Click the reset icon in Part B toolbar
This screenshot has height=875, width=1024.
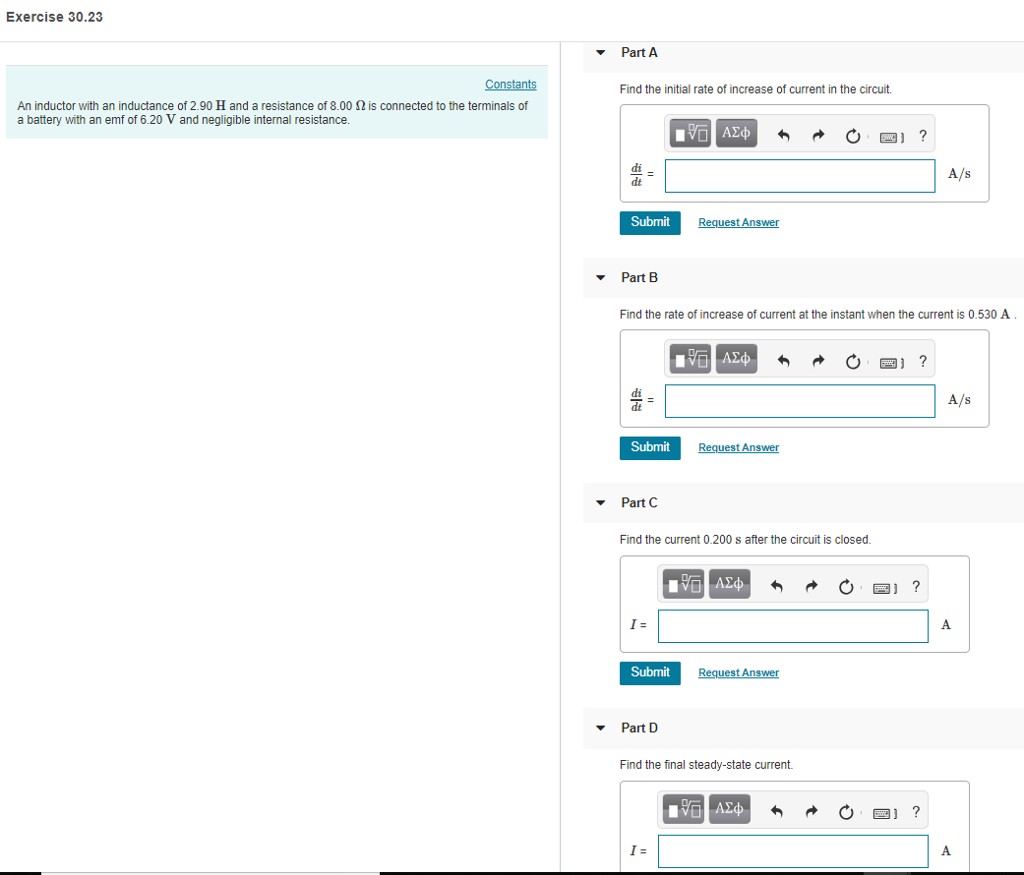[853, 361]
